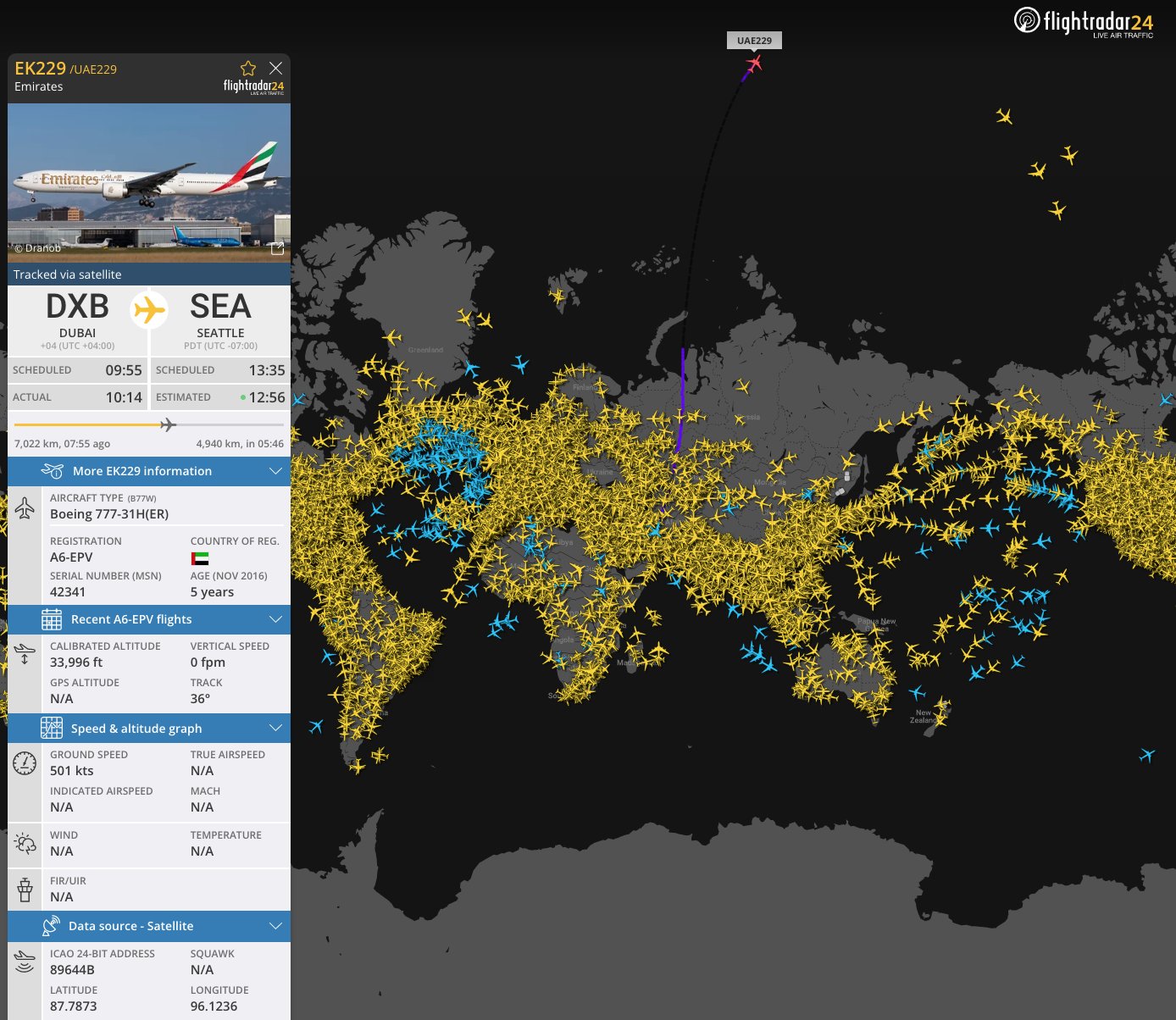Viewport: 1176px width, 1020px height.
Task: Click the calibrated altitude value 33,996 ft
Action: coord(76,662)
